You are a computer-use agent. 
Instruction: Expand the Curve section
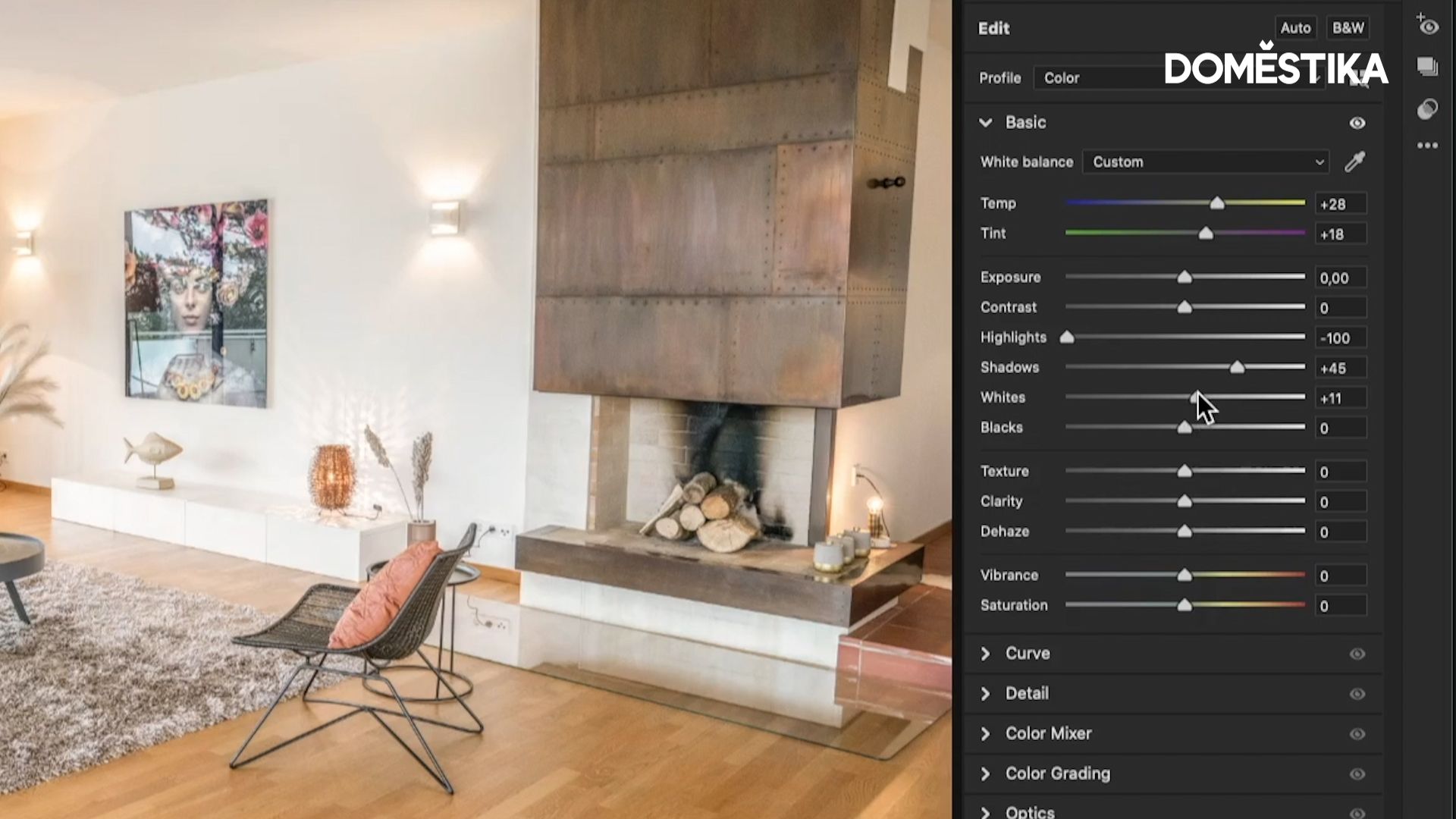[x=986, y=654]
